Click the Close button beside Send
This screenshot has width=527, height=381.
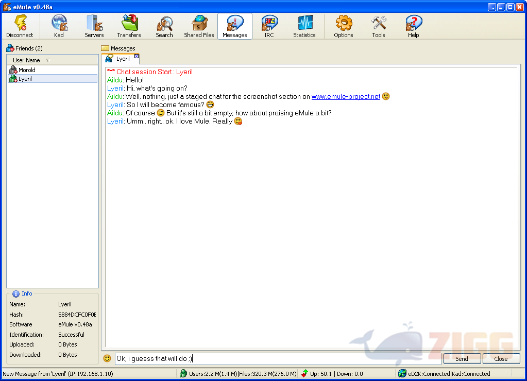click(x=501, y=358)
